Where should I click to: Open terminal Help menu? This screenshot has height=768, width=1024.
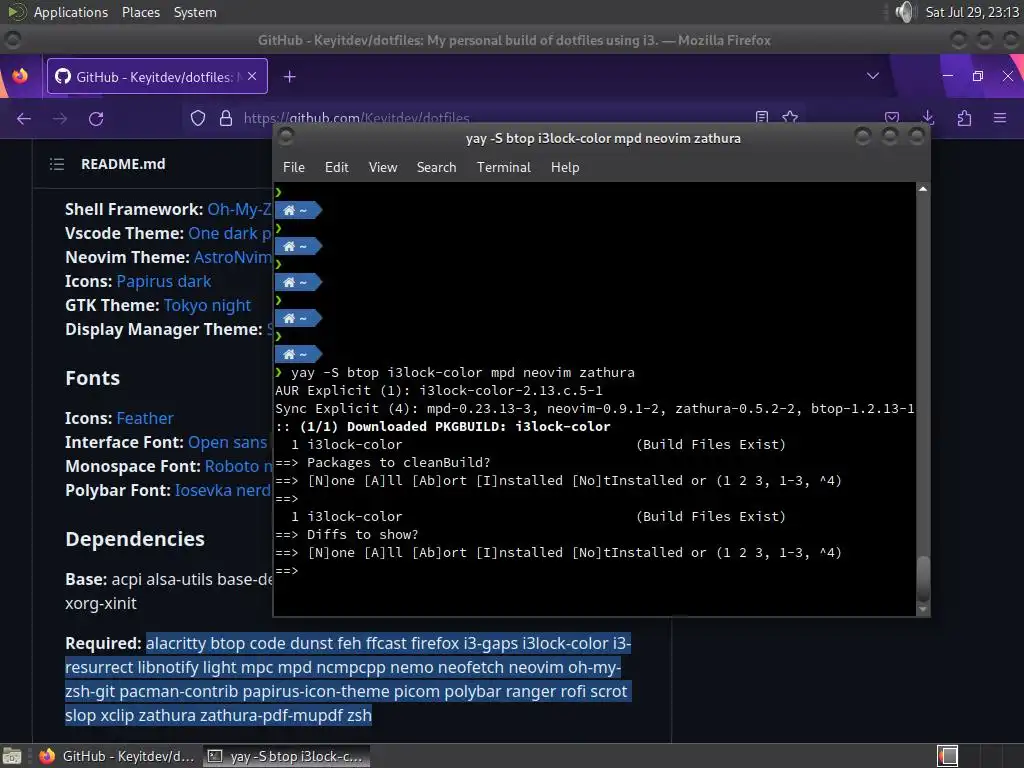click(565, 167)
